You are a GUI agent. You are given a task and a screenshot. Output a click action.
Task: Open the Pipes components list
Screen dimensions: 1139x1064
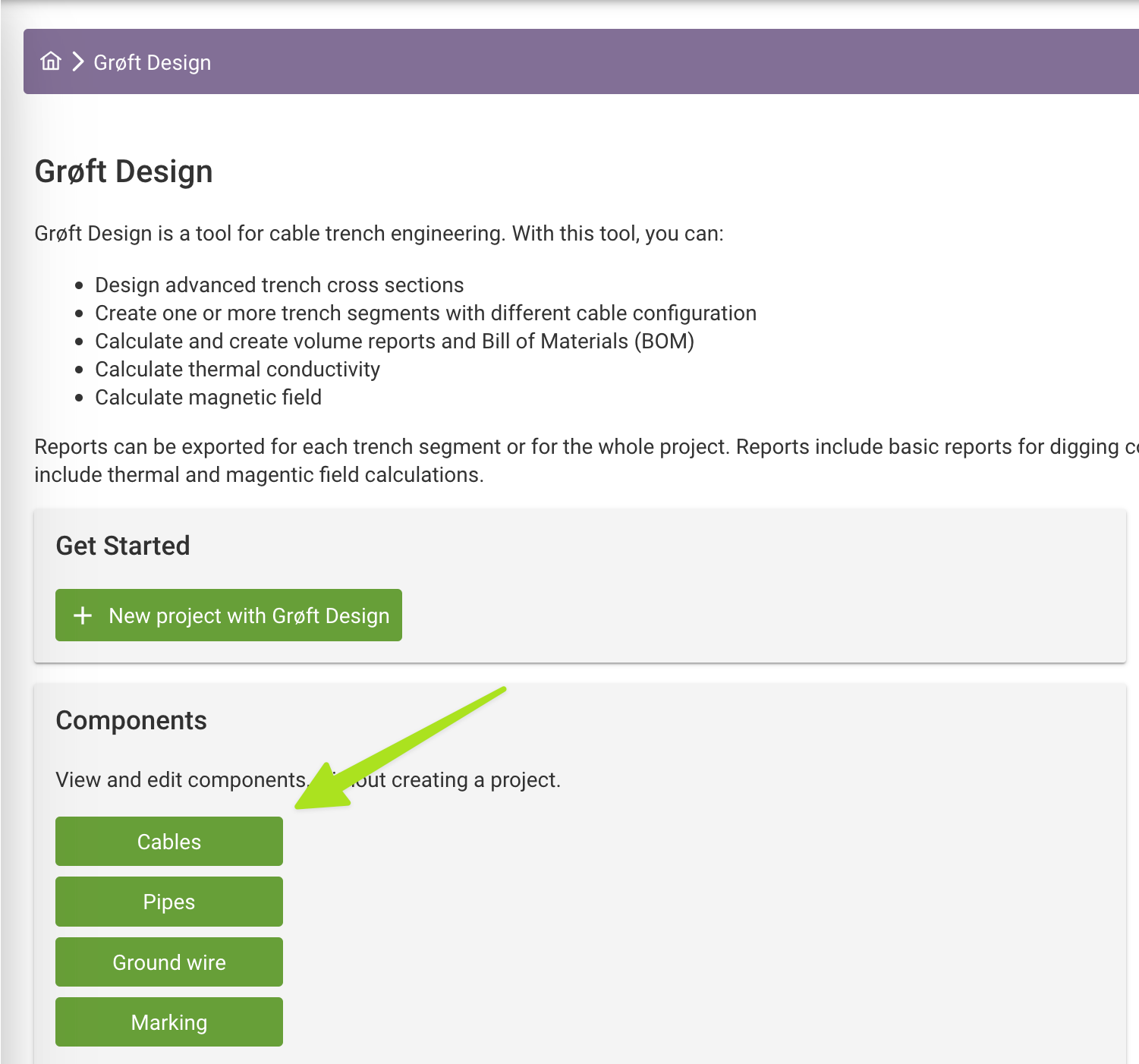click(x=169, y=902)
